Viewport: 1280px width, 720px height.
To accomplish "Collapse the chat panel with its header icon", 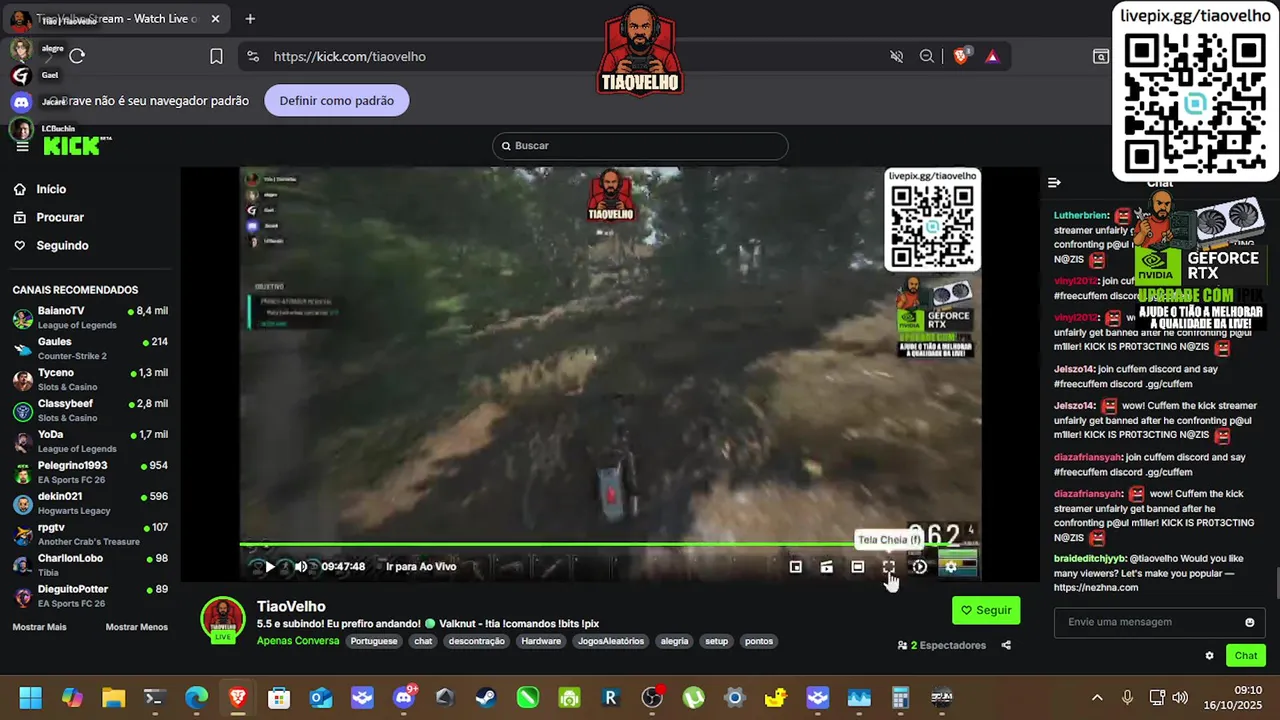I will (x=1054, y=183).
